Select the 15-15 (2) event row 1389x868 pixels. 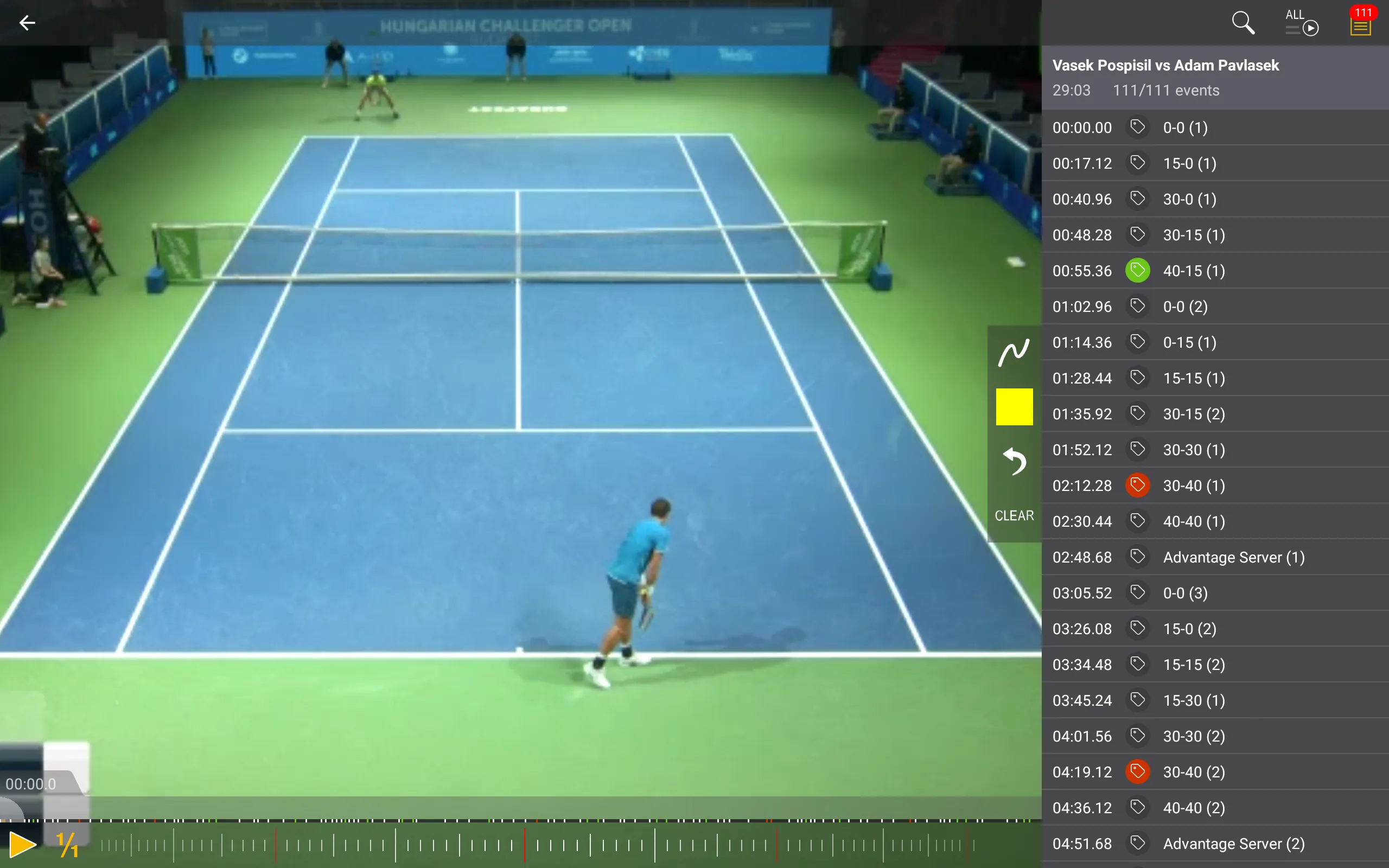(x=1215, y=664)
